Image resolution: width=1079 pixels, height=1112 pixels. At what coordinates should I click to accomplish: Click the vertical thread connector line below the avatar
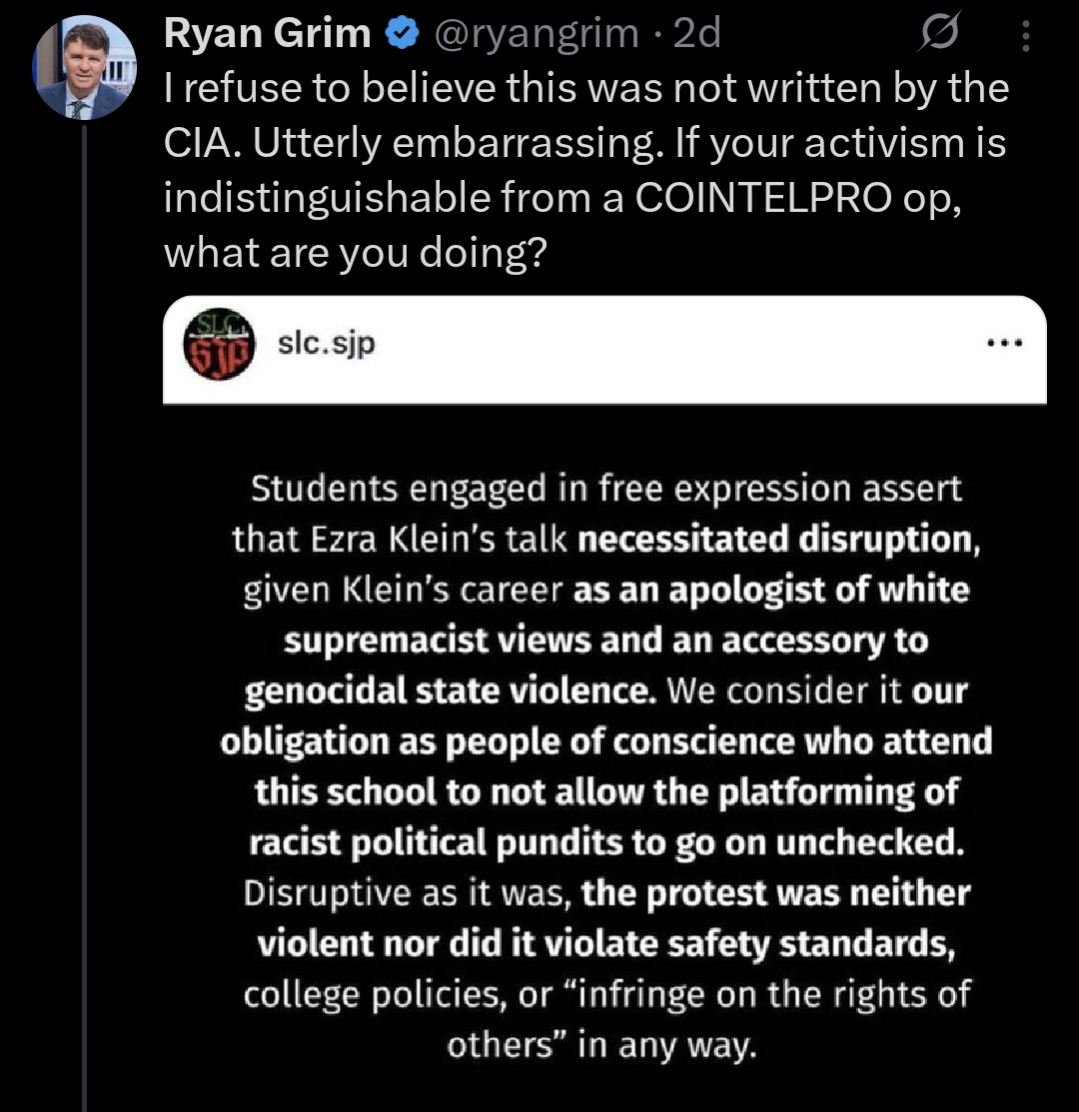(85, 600)
